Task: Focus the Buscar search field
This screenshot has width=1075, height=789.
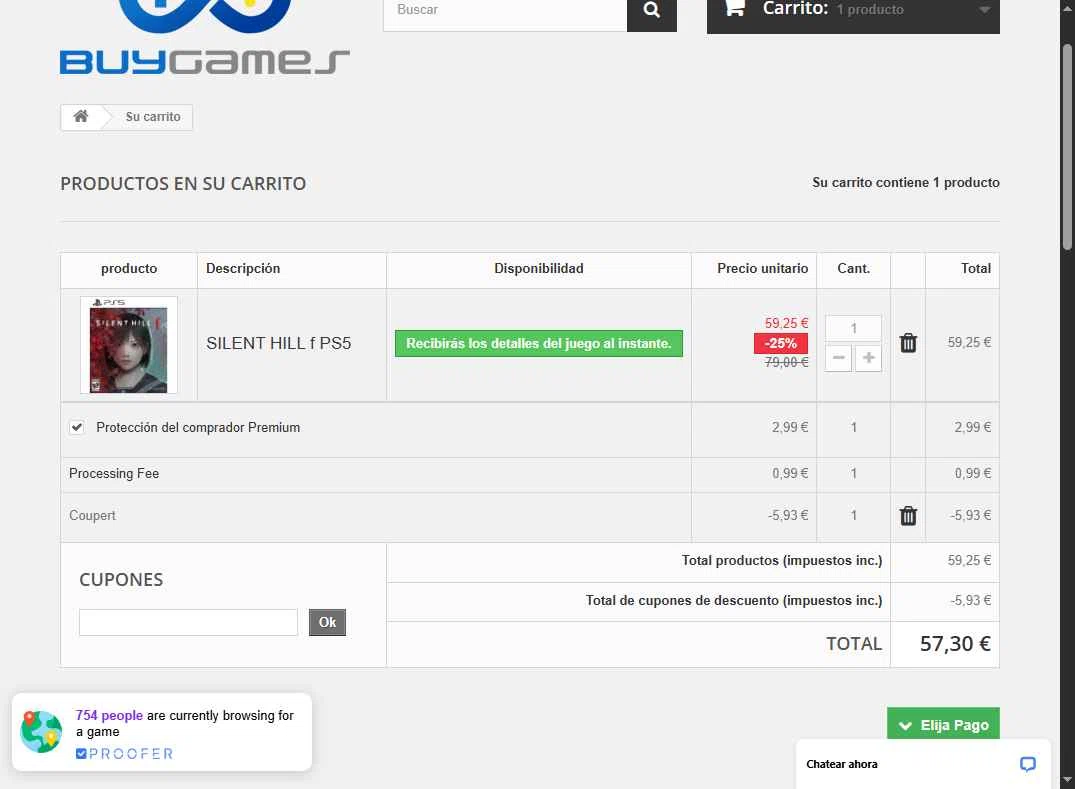Action: [505, 11]
